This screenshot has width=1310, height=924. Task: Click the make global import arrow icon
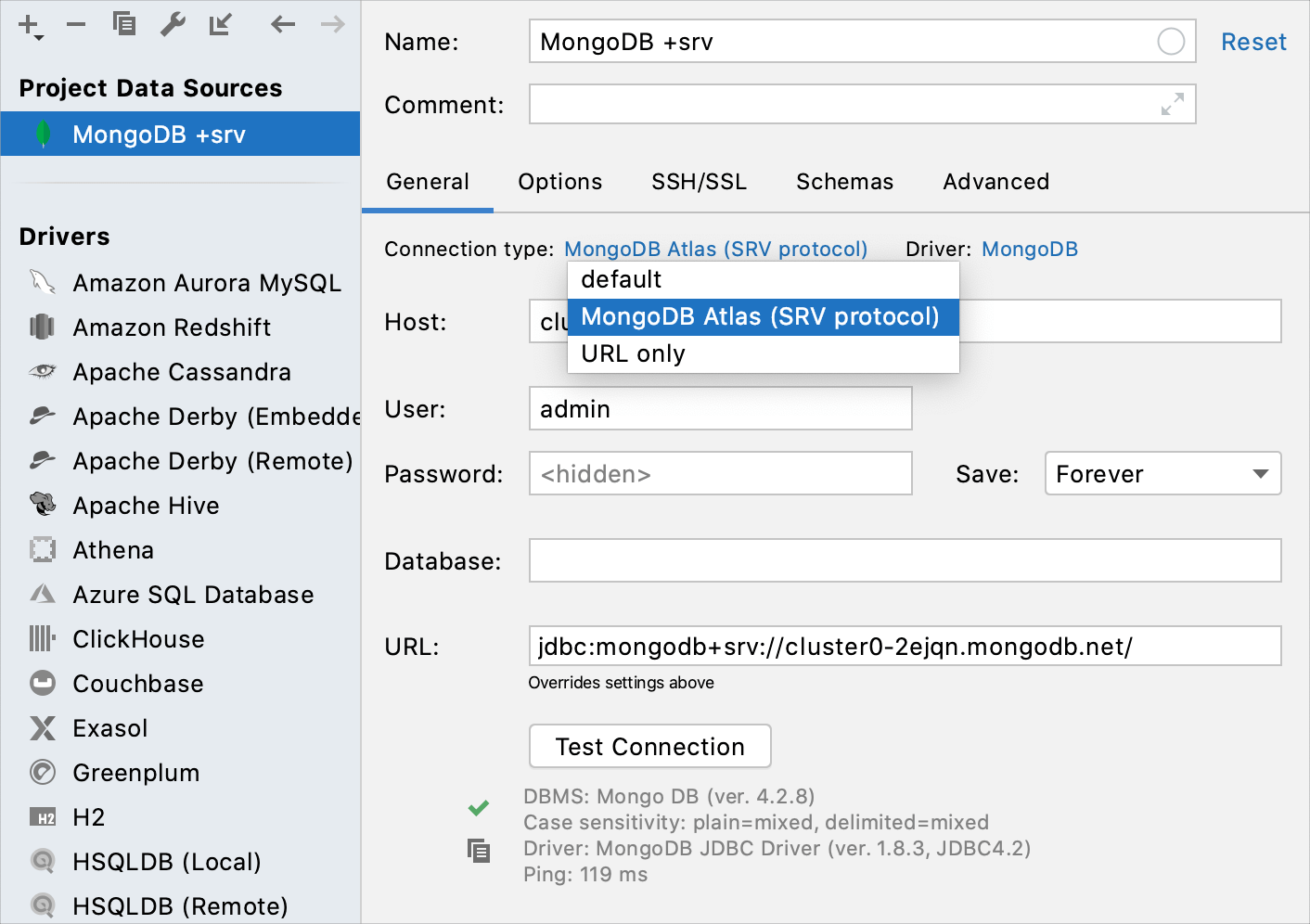[221, 24]
